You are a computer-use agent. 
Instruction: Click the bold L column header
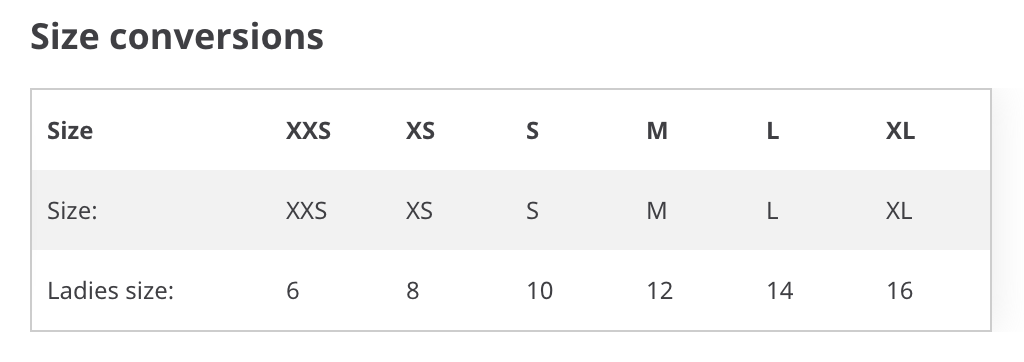point(773,131)
